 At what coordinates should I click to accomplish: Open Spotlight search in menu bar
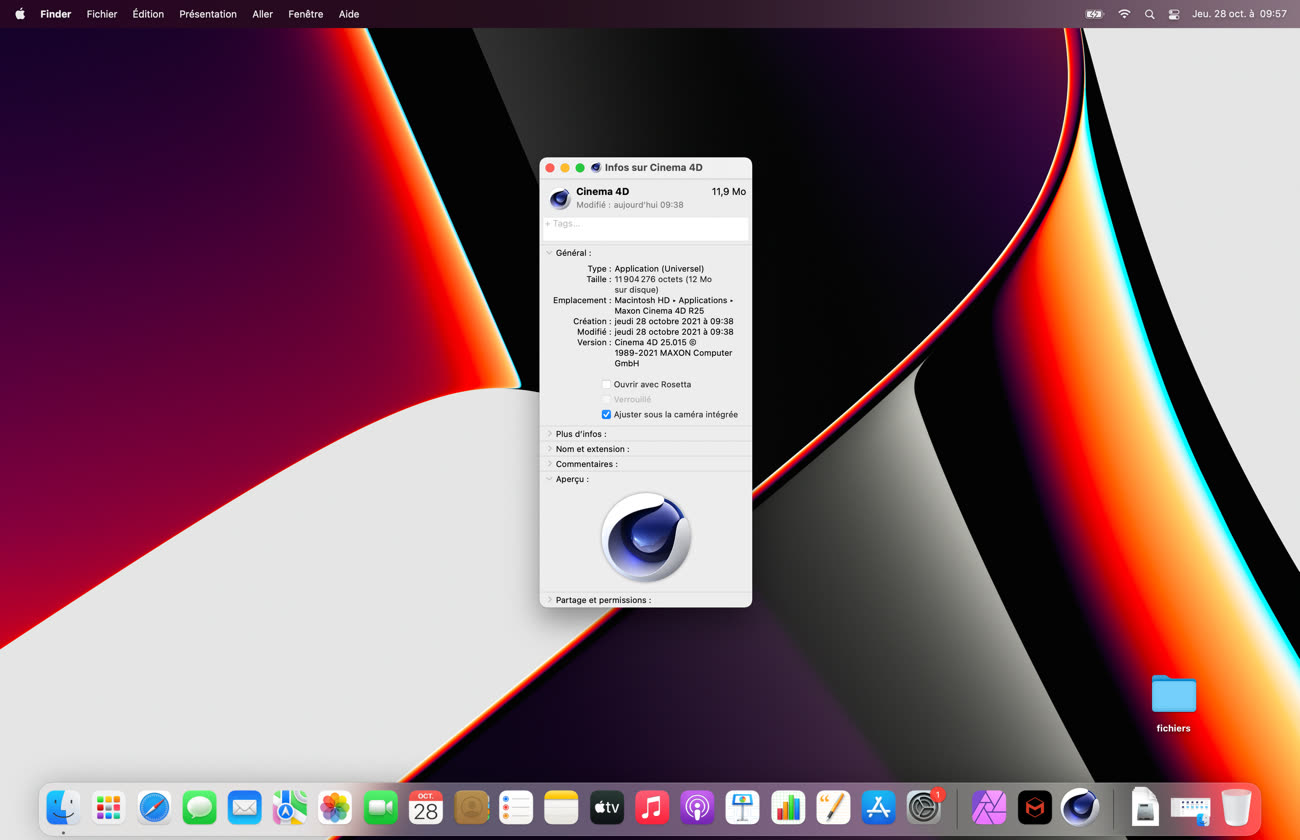click(1149, 14)
